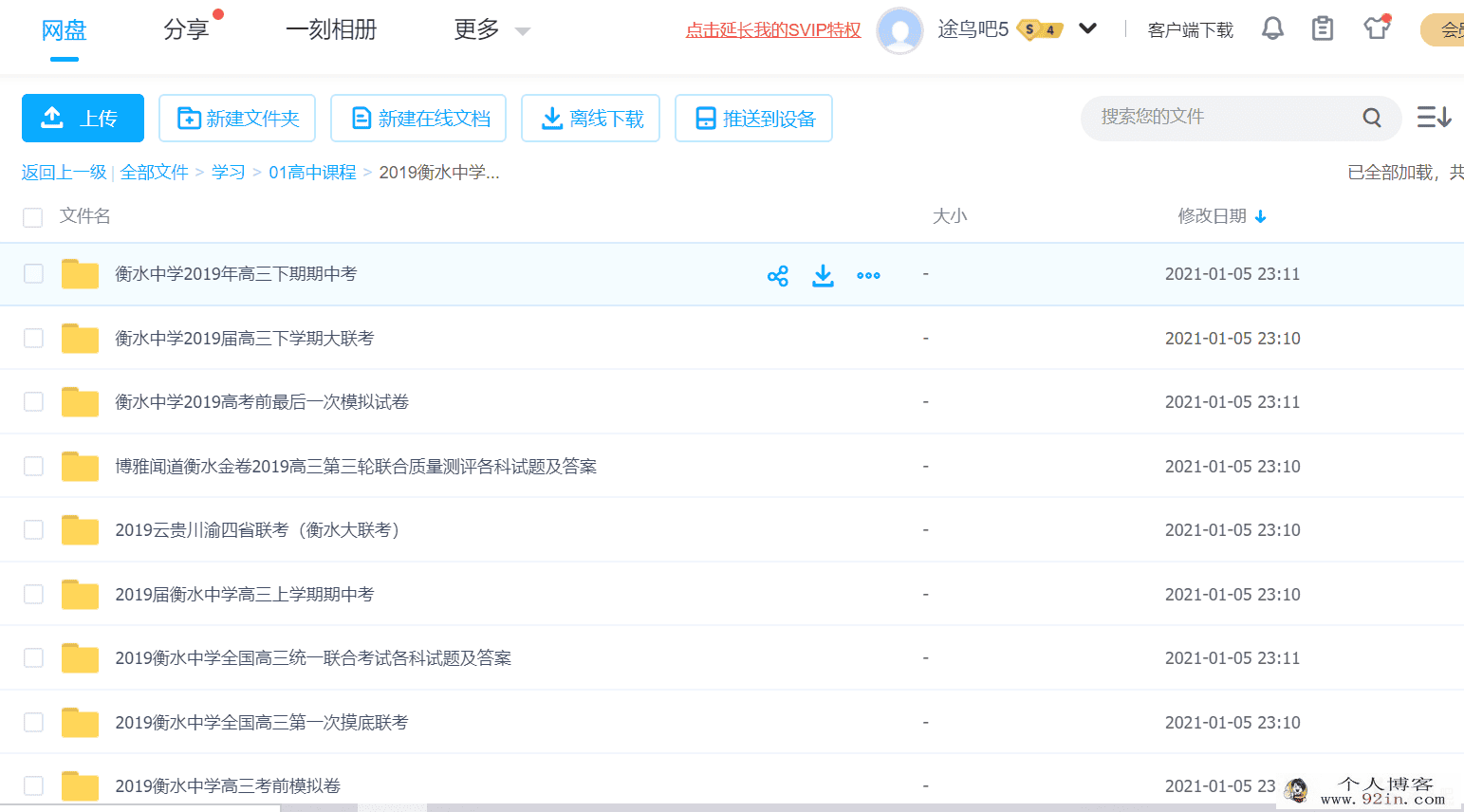This screenshot has width=1464, height=812.
Task: Open the 更多 menu item
Action: [x=476, y=29]
